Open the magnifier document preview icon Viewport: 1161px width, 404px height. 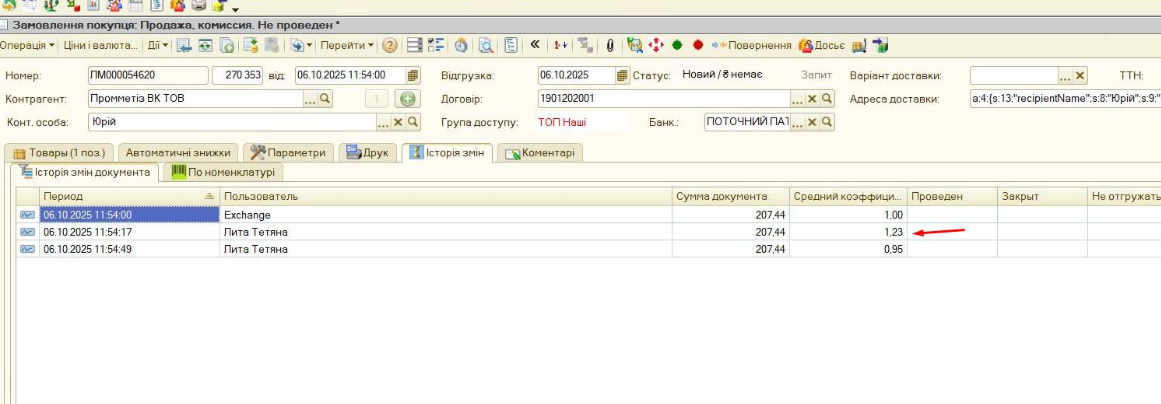tap(486, 45)
